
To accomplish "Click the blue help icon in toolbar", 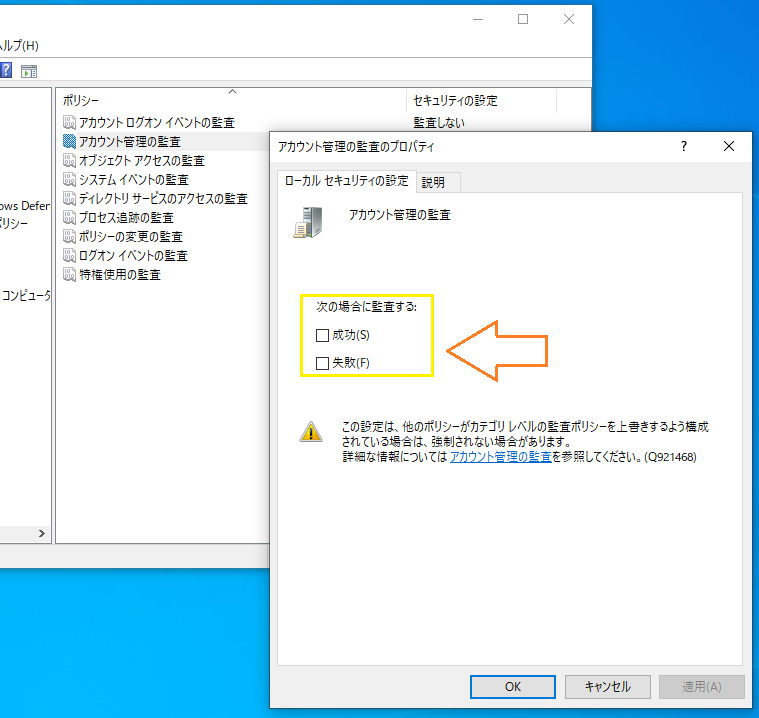I will click(x=6, y=71).
